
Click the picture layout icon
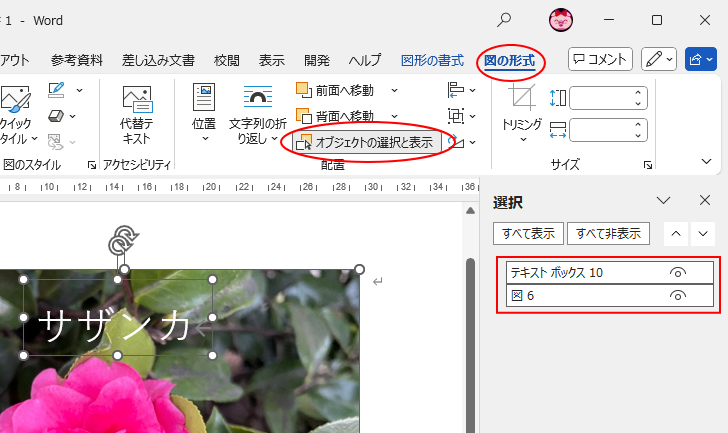pos(56,142)
